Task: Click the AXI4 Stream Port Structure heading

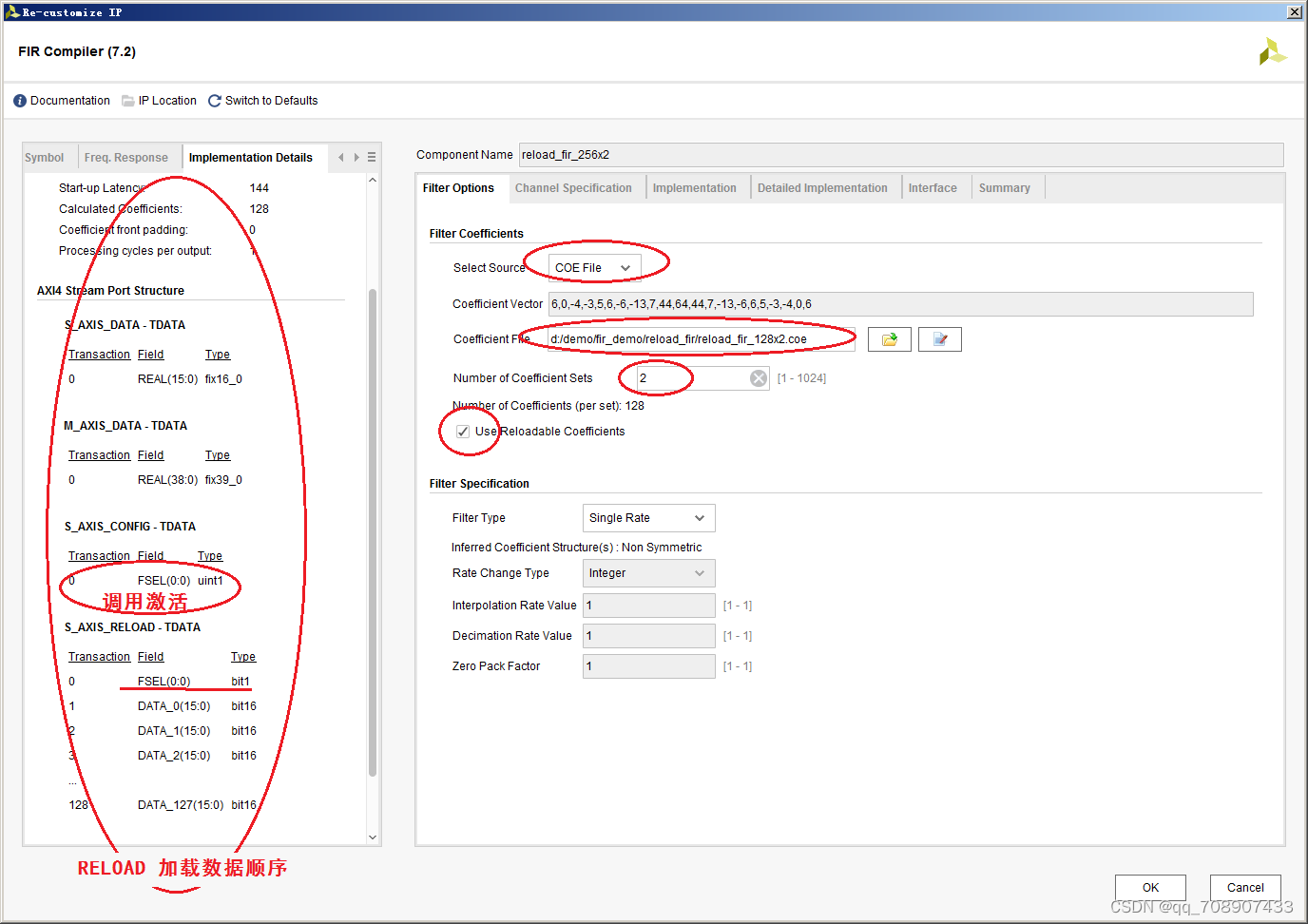Action: pyautogui.click(x=110, y=291)
